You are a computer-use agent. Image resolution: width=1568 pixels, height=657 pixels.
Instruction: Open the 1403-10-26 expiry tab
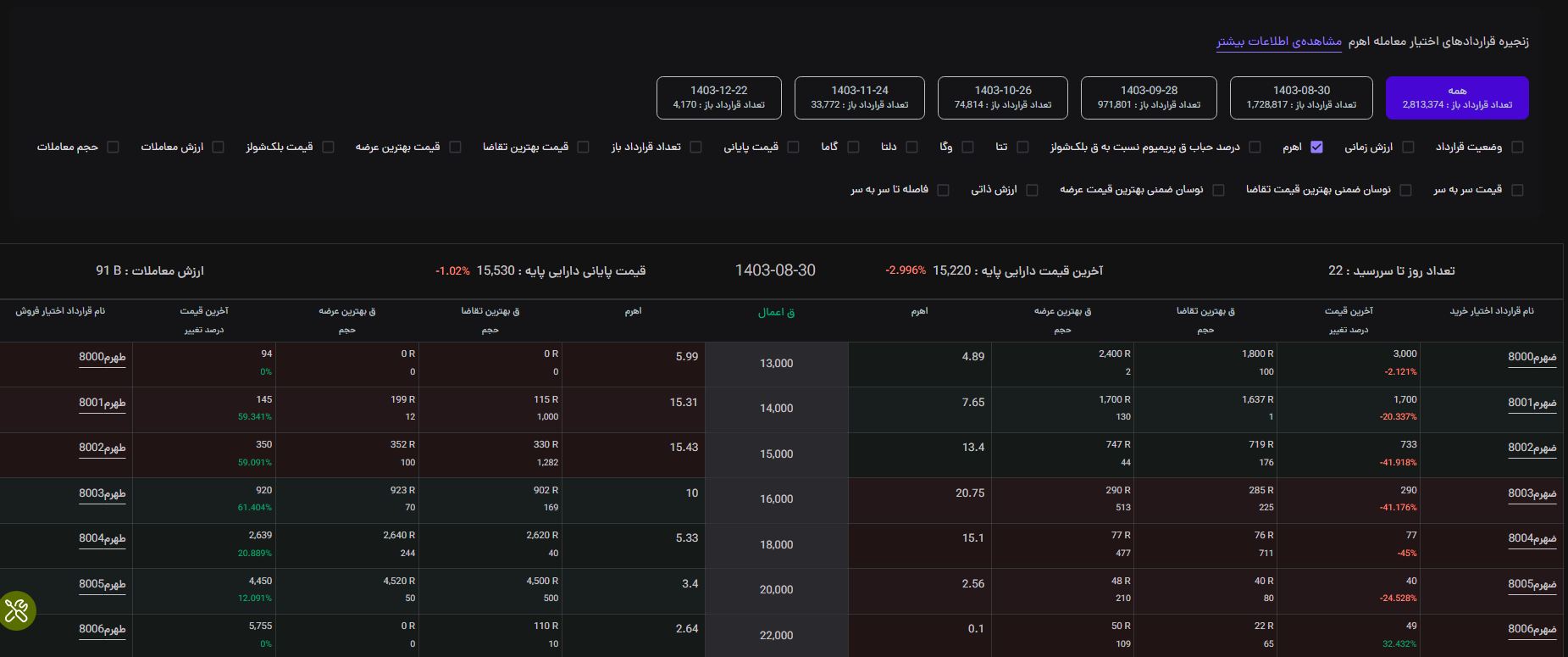1003,97
